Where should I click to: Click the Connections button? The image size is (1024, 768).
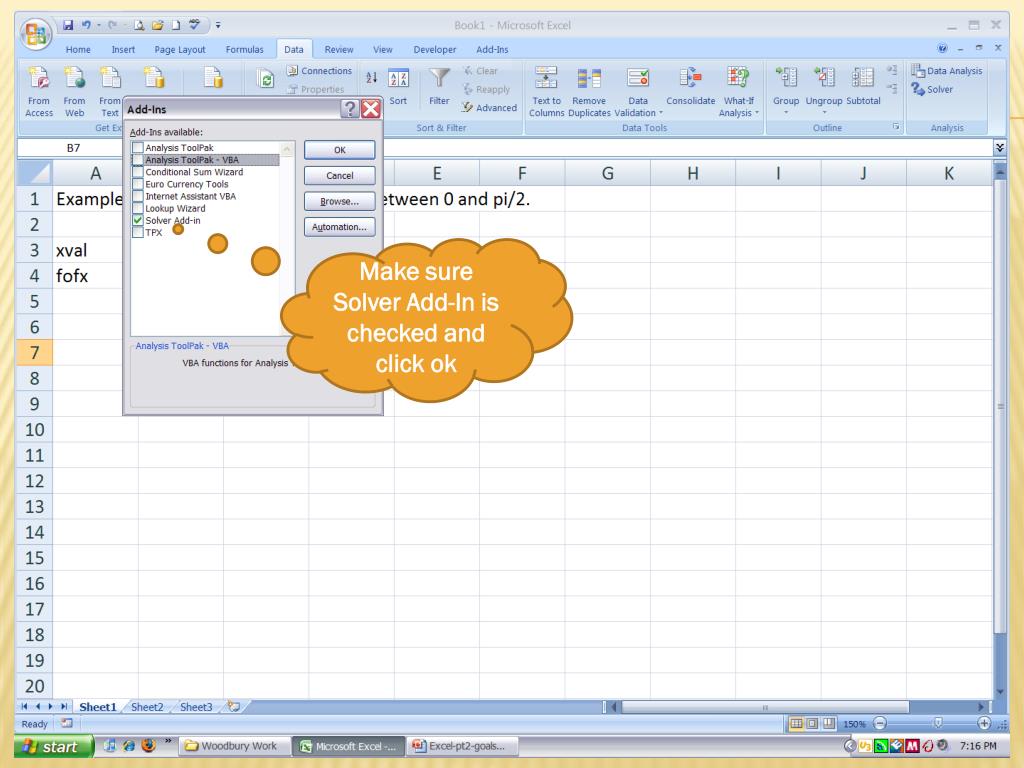(319, 71)
